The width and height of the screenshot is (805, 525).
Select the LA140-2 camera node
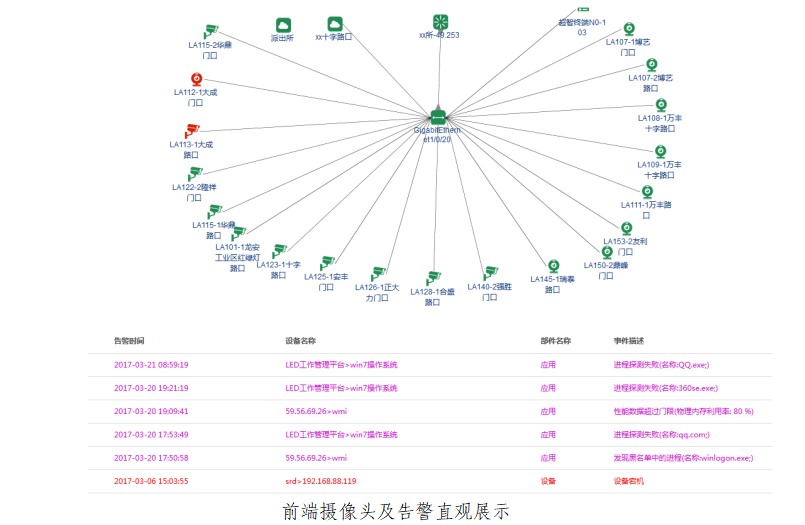tap(490, 273)
